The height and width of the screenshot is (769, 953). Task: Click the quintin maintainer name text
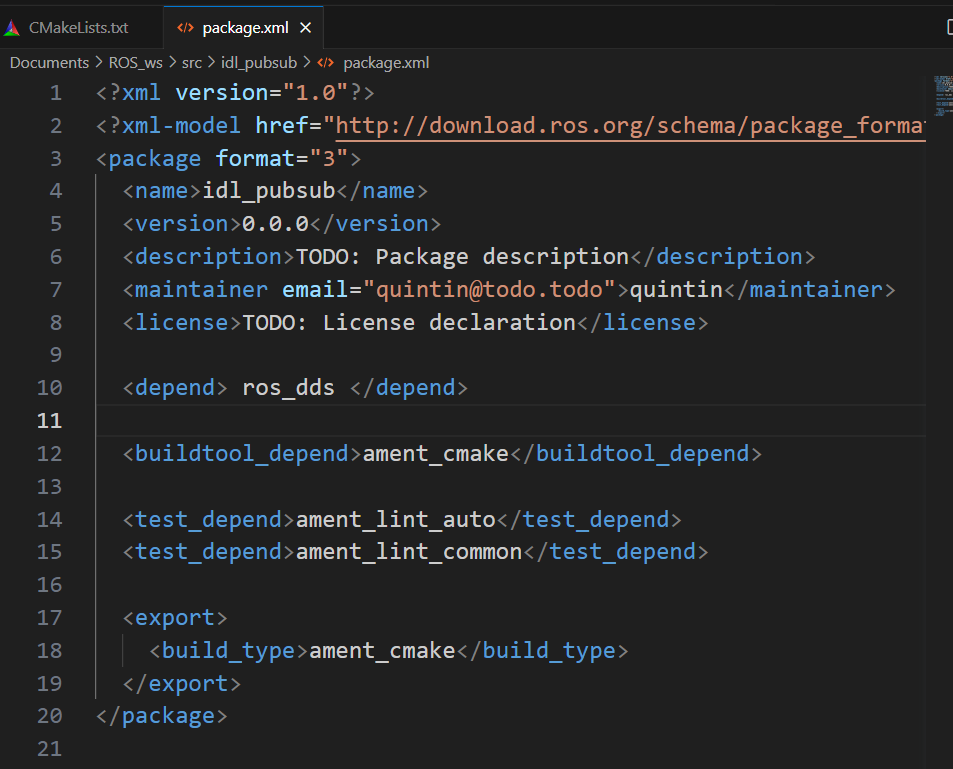point(676,290)
